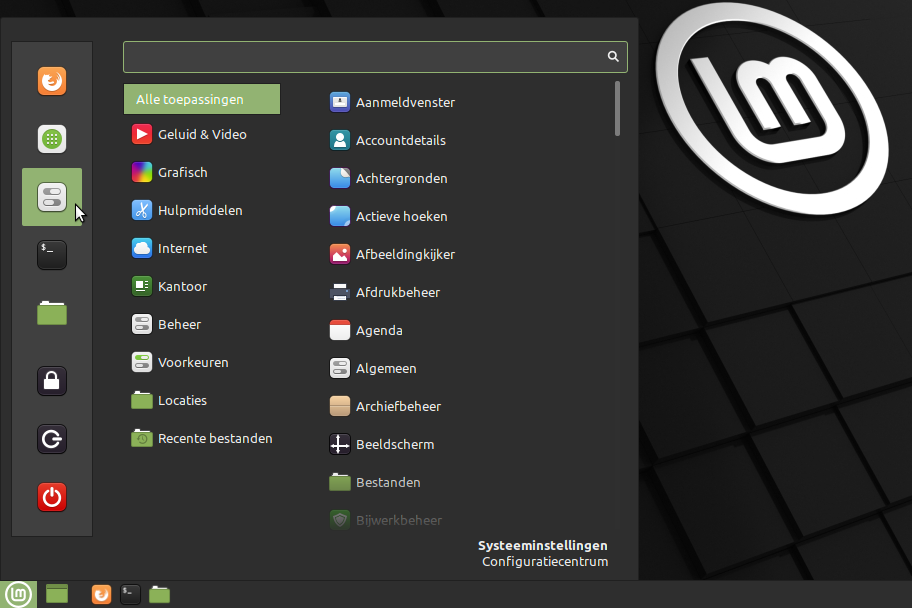912x608 pixels.
Task: Launch Terminal from the favorites sidebar
Action: [52, 255]
